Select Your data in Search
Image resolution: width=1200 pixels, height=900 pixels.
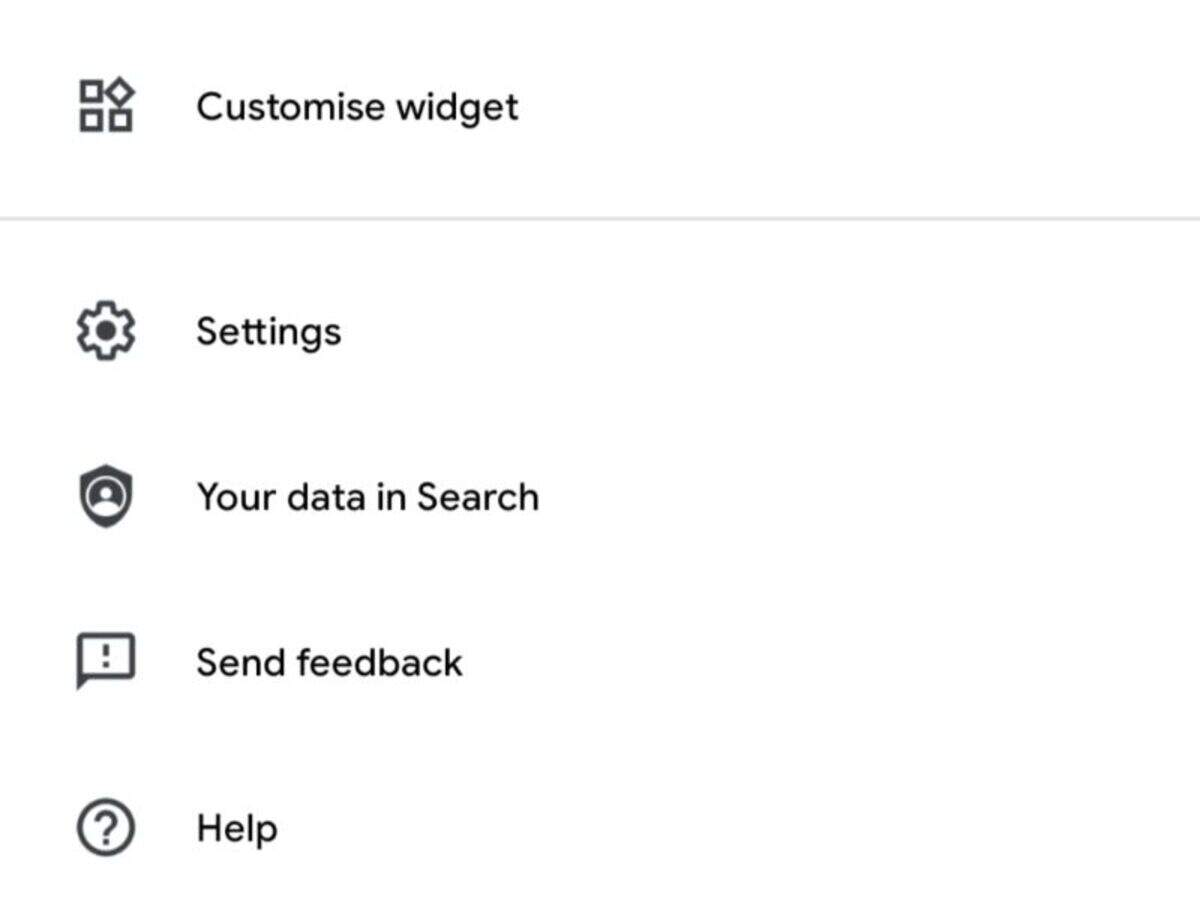(x=367, y=497)
